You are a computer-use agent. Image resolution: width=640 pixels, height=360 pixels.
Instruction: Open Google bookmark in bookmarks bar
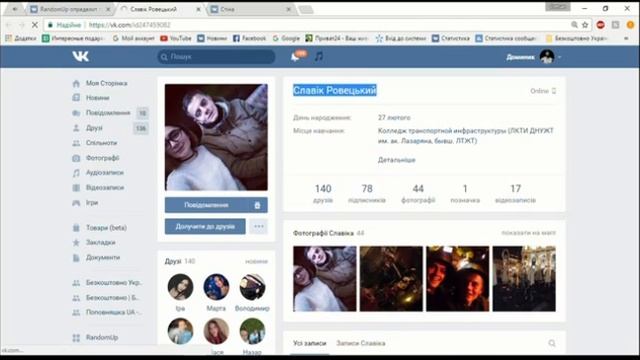(286, 38)
